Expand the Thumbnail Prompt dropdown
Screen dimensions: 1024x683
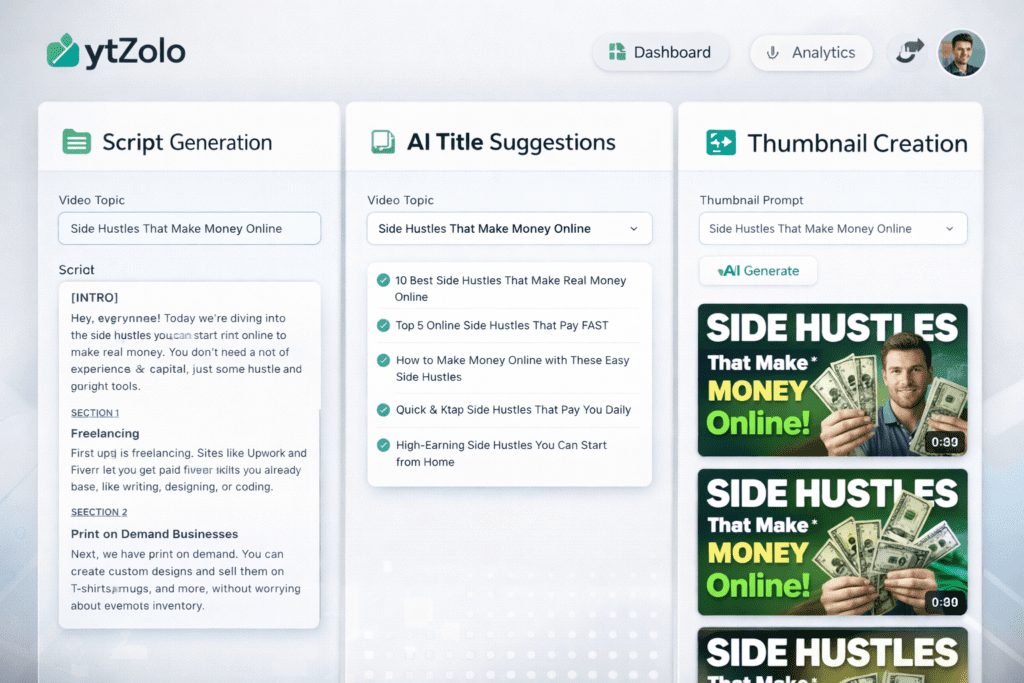948,229
